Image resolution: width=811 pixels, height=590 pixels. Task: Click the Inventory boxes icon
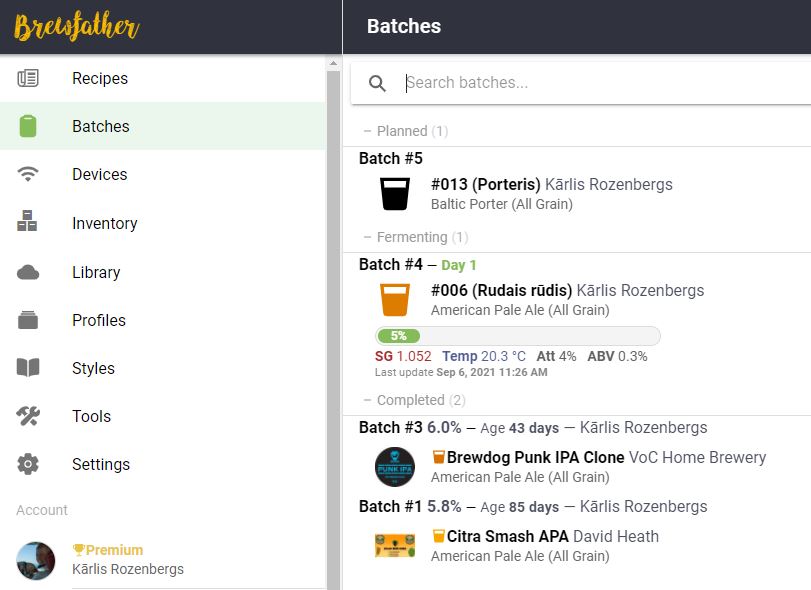(x=27, y=221)
